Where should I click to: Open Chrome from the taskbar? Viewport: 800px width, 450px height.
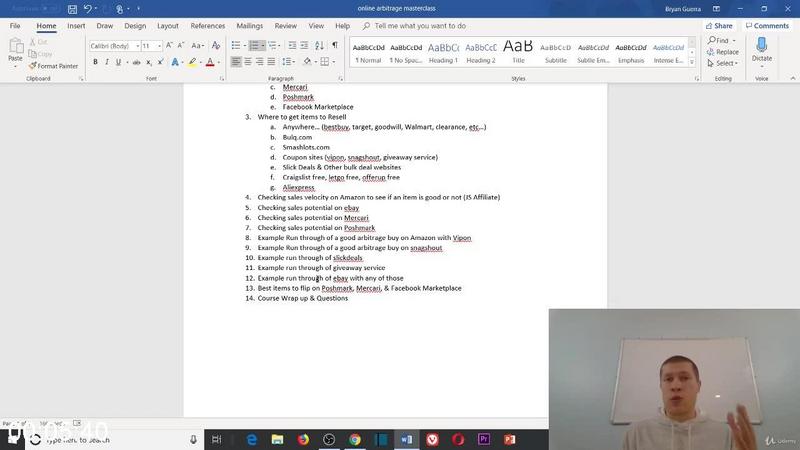point(355,439)
